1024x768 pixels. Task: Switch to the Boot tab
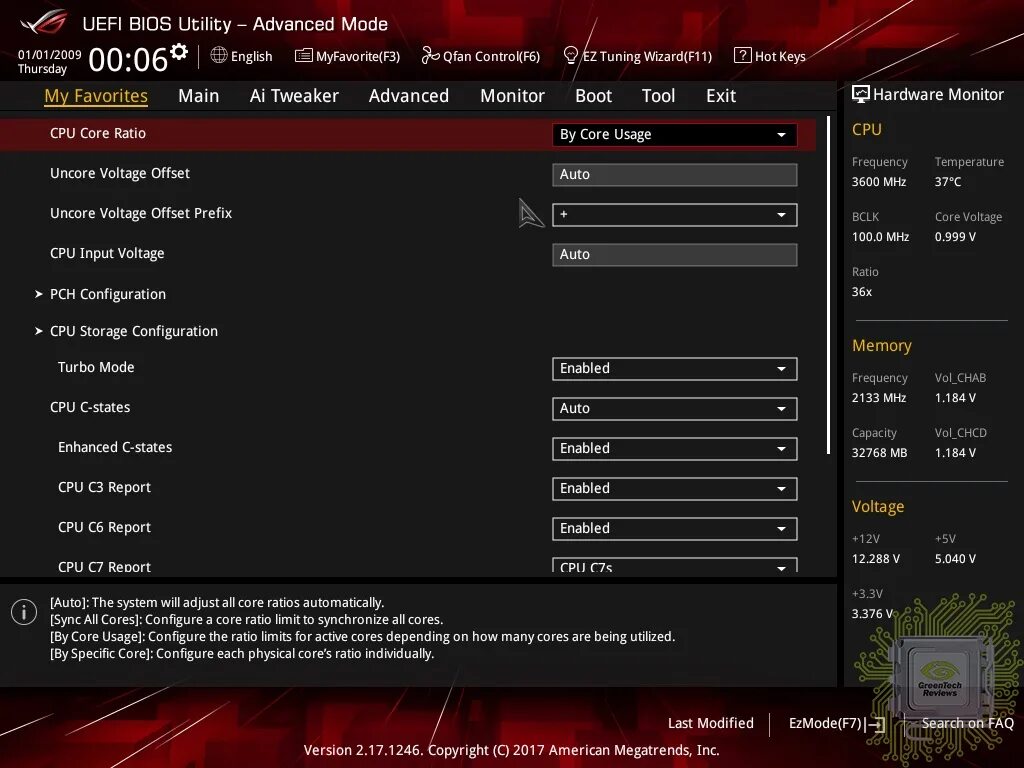pyautogui.click(x=593, y=96)
